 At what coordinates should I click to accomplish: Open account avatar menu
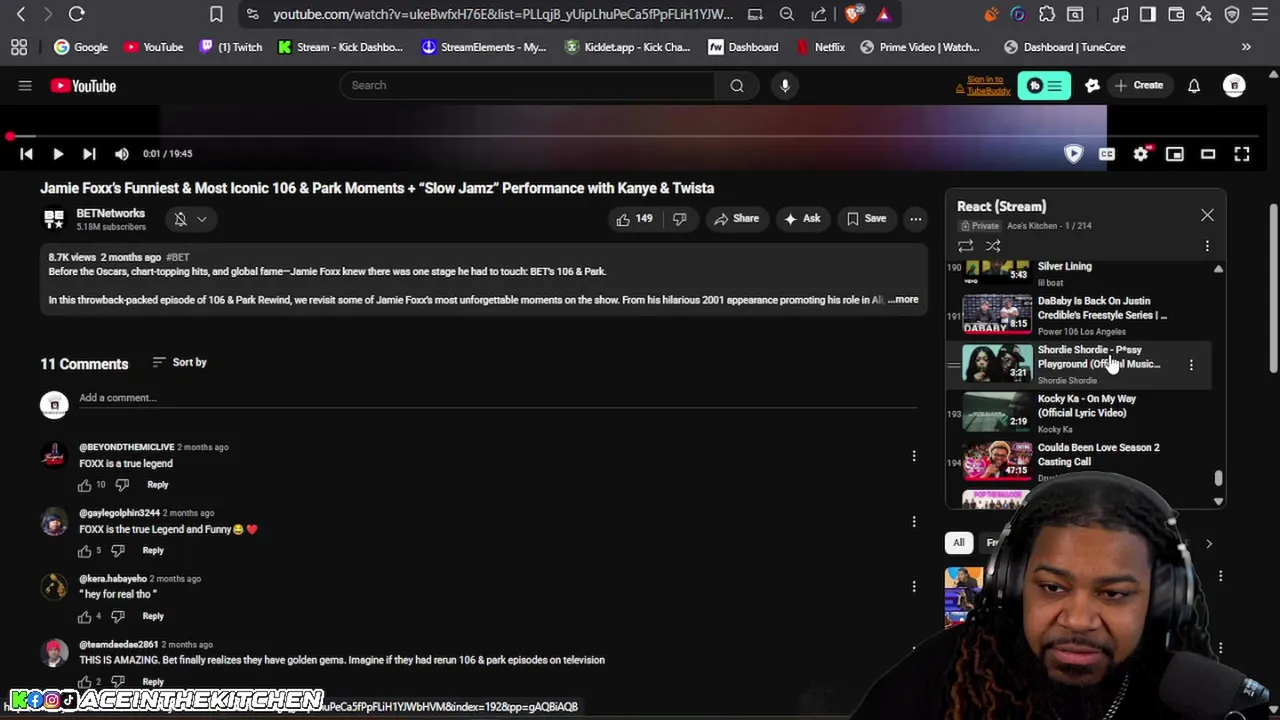[1234, 86]
